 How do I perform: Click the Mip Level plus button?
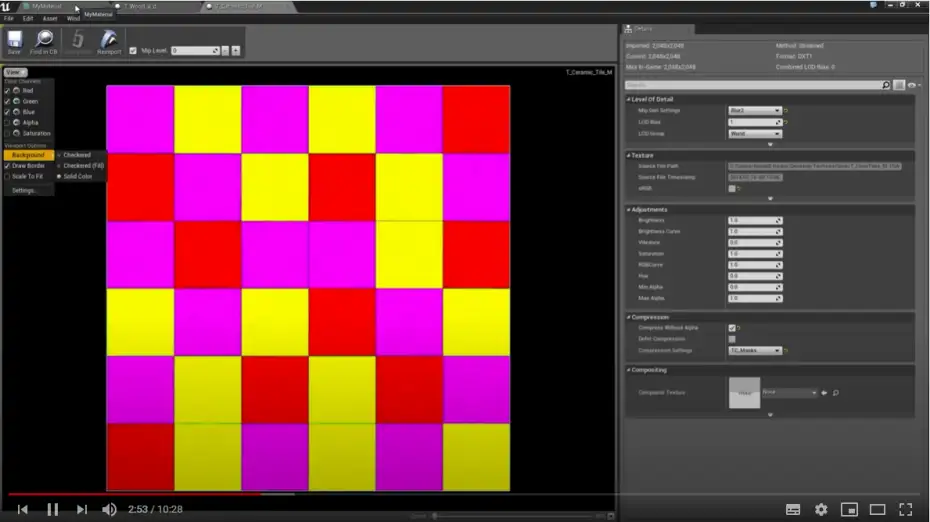pos(235,51)
